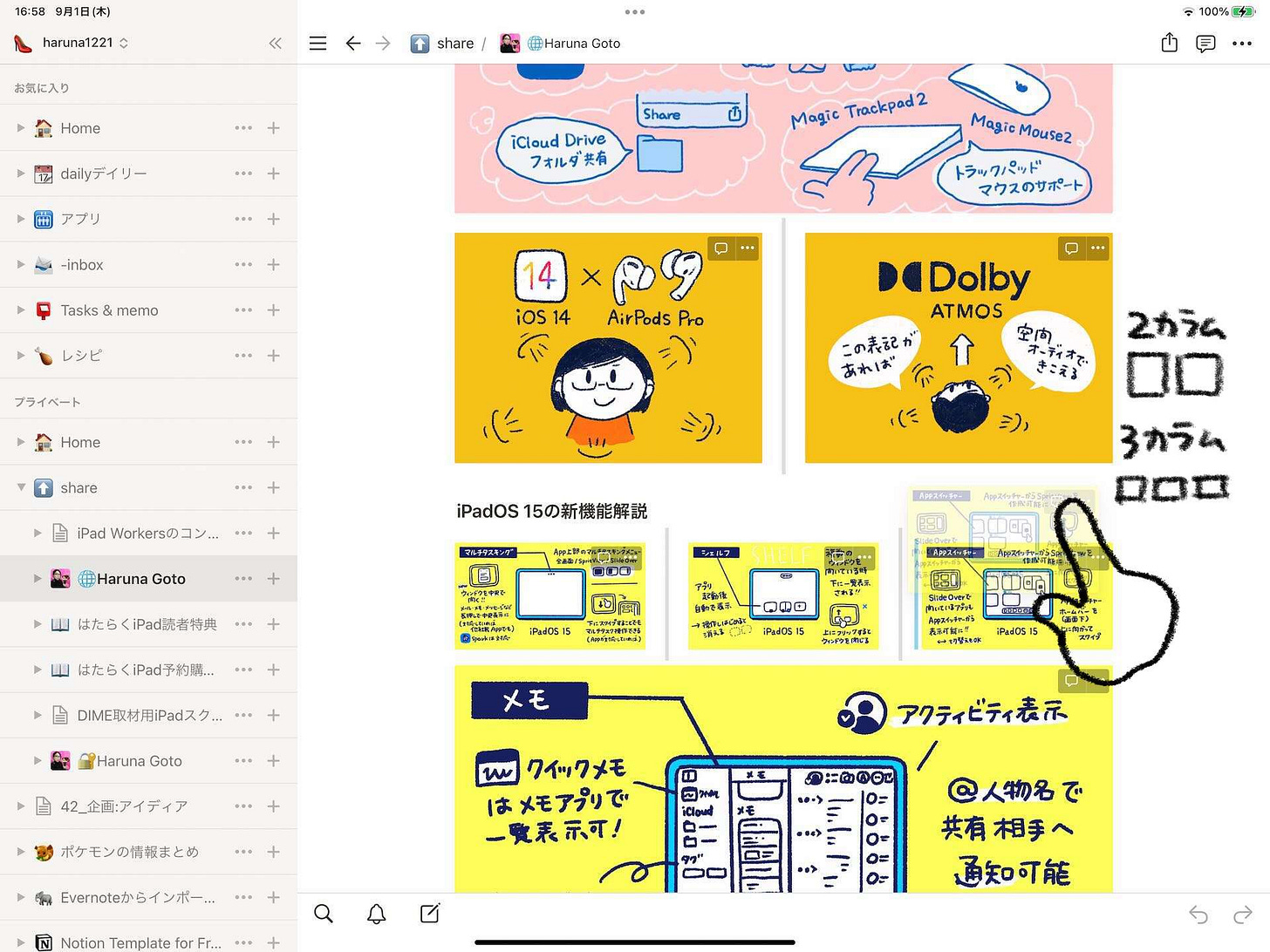
Task: Open the Evernoteからインポー… page
Action: [137, 897]
